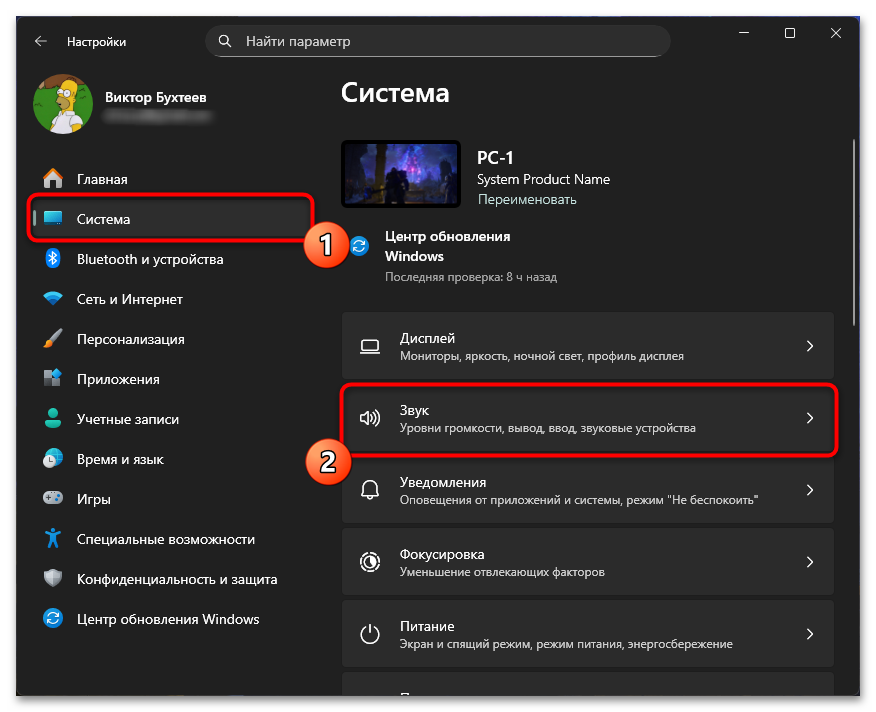Click the Персонализация brush icon
The image size is (876, 712).
point(54,338)
